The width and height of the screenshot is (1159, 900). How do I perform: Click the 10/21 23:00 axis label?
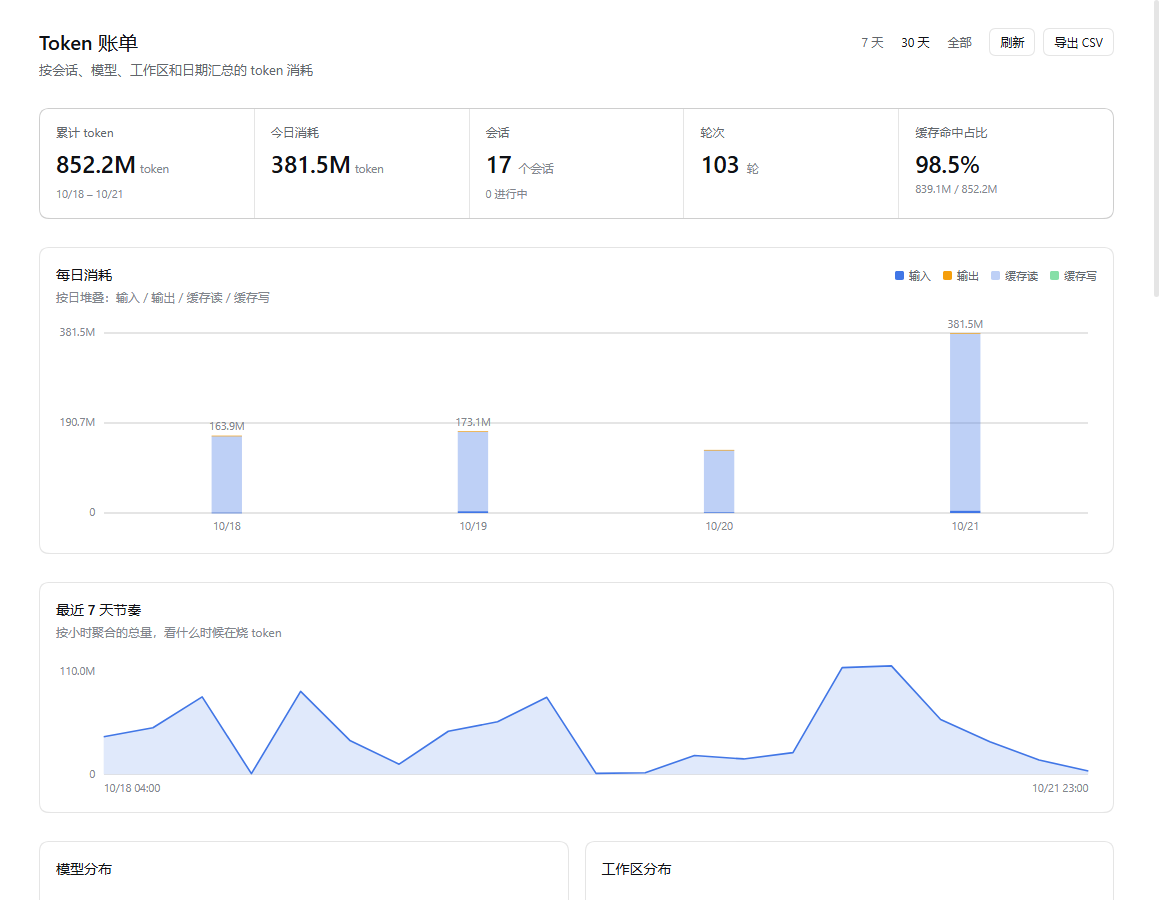tap(1060, 788)
